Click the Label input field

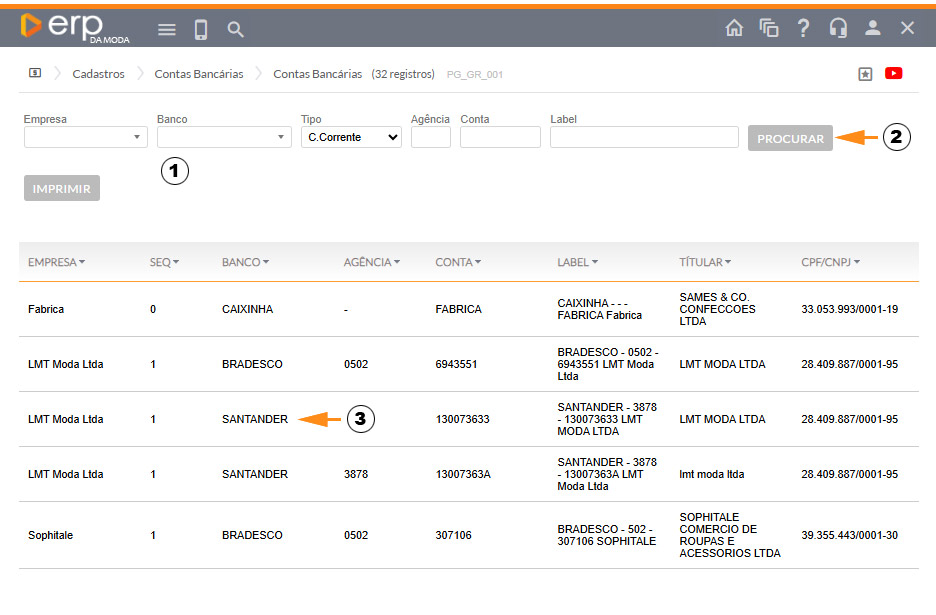(644, 138)
